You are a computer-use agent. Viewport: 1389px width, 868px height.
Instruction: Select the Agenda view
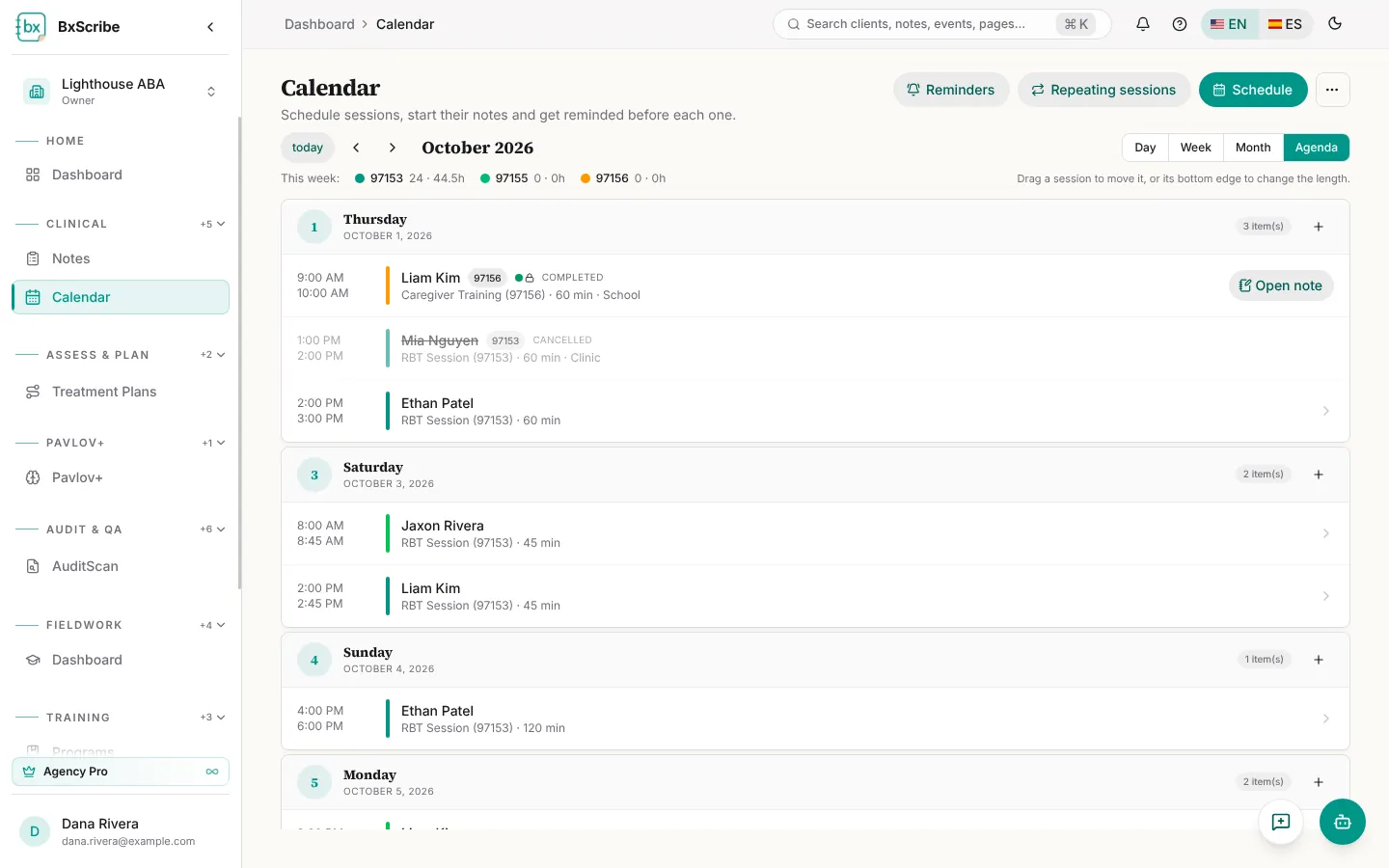(1317, 148)
